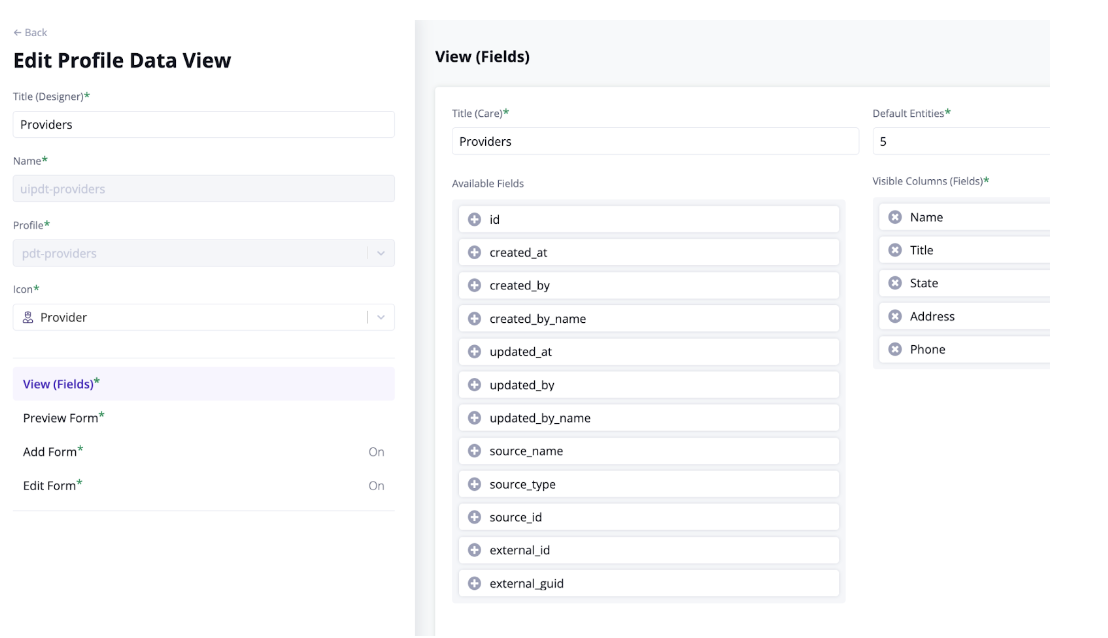Toggle the Add Form setting off

click(376, 451)
